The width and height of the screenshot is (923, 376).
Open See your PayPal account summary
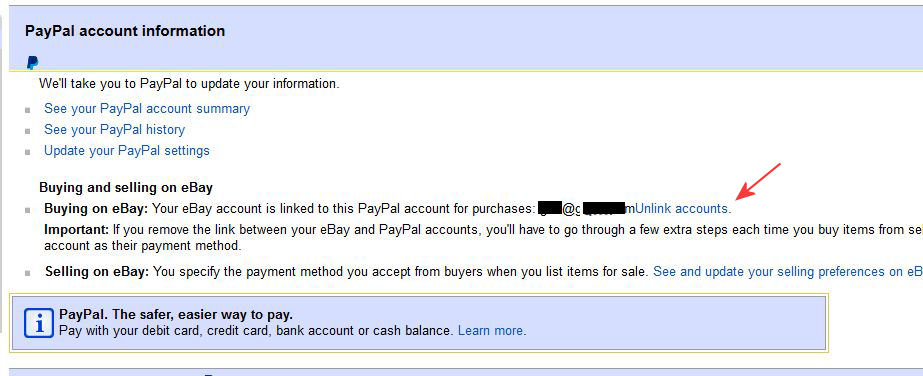pyautogui.click(x=147, y=109)
